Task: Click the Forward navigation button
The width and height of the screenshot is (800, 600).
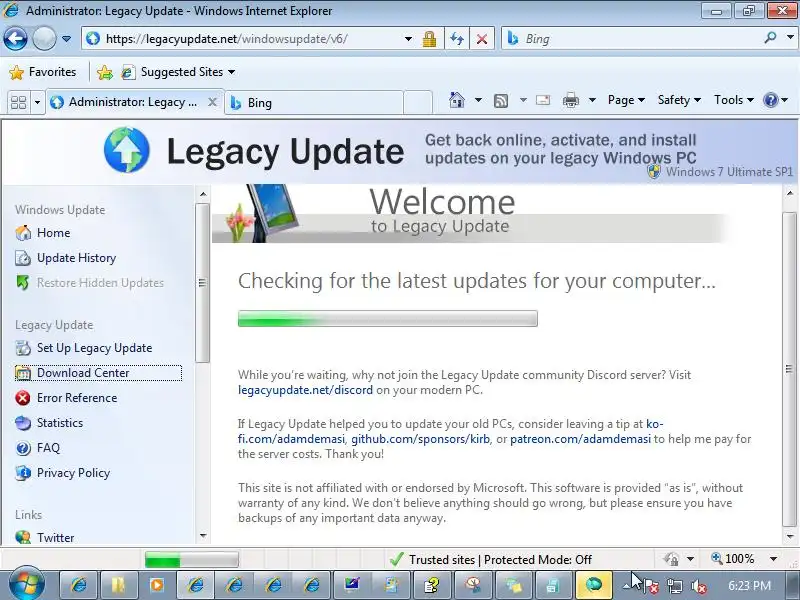Action: pos(44,39)
